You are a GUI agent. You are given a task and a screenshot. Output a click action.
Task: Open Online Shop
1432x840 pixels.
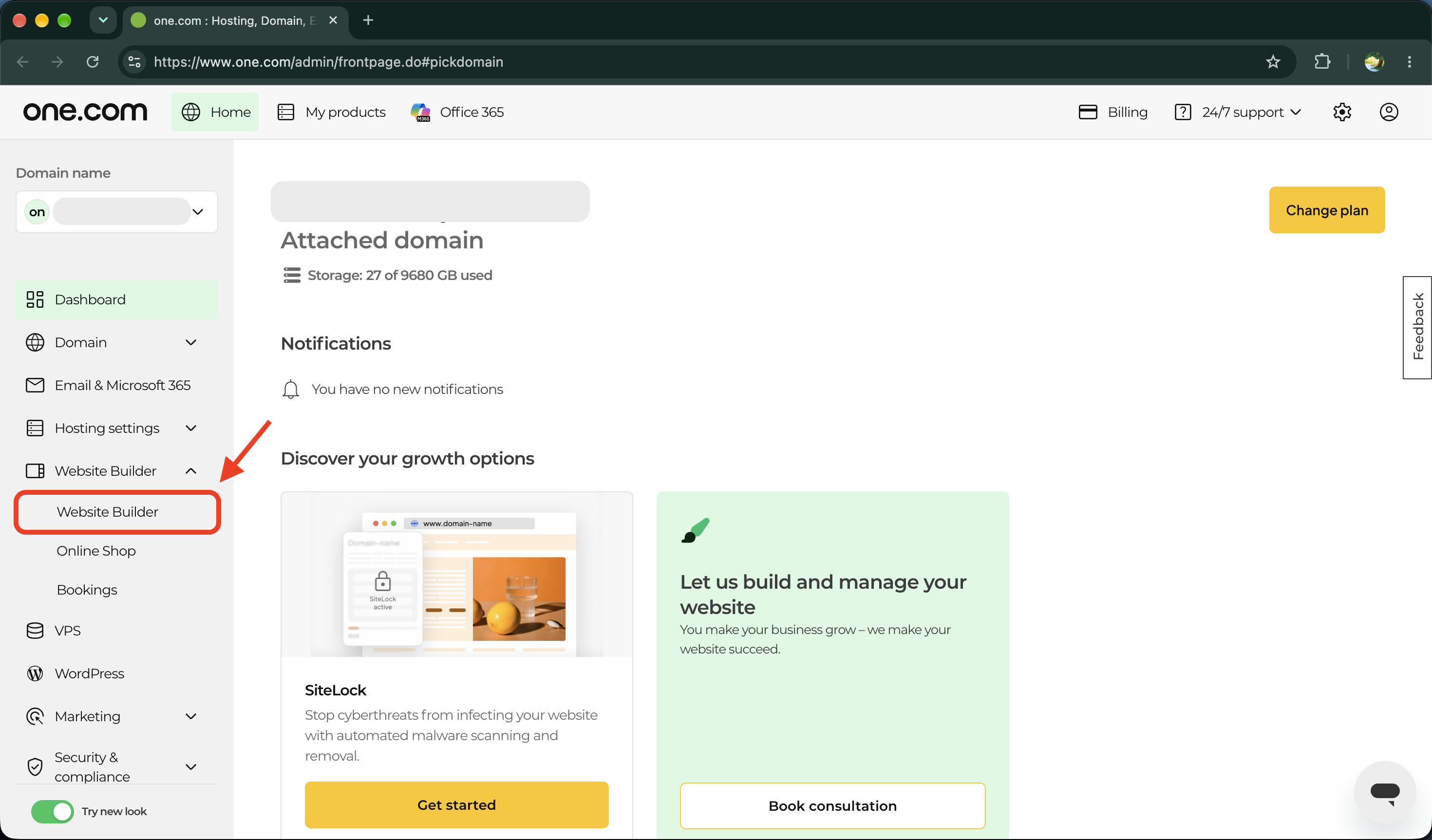(96, 551)
